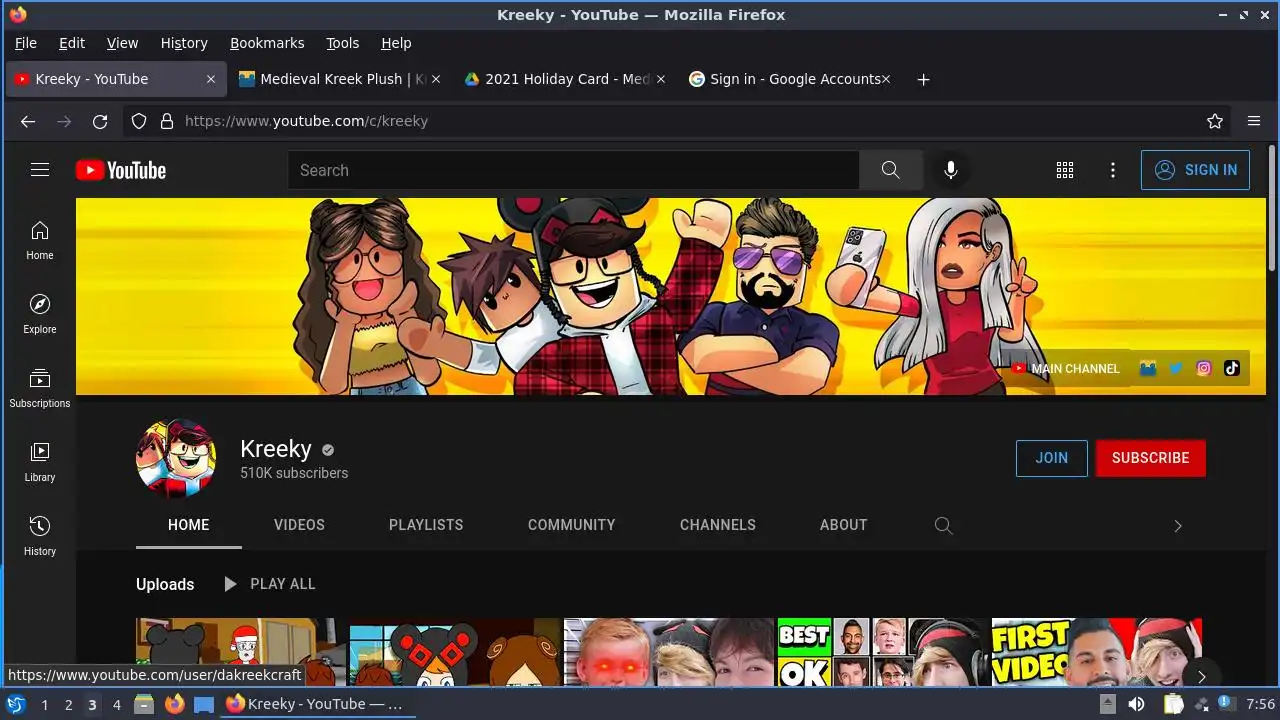Open the clipboard manager tray icon
Screen dimensions: 1280x720
click(x=1173, y=704)
